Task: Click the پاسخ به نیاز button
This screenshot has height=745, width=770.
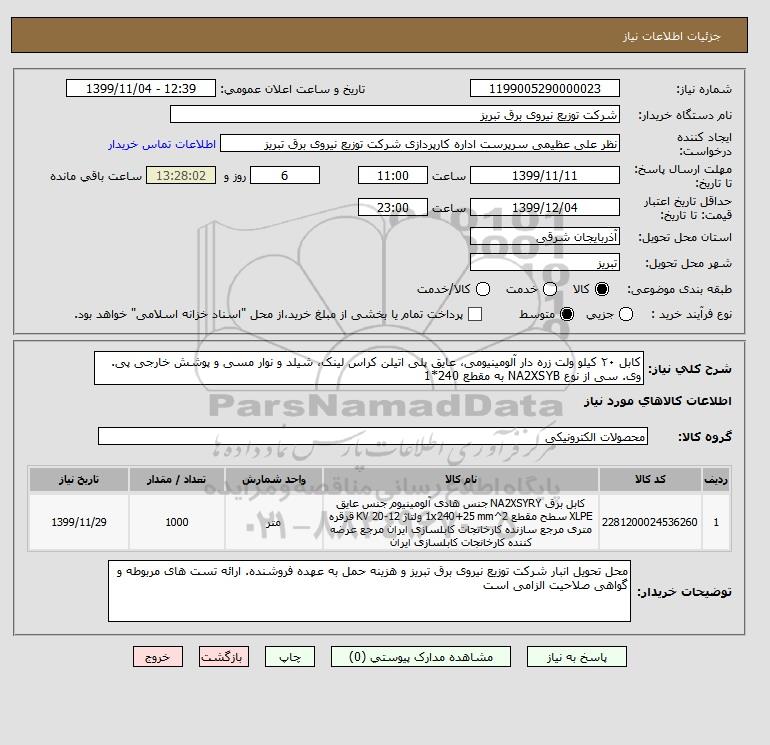Action: point(577,657)
